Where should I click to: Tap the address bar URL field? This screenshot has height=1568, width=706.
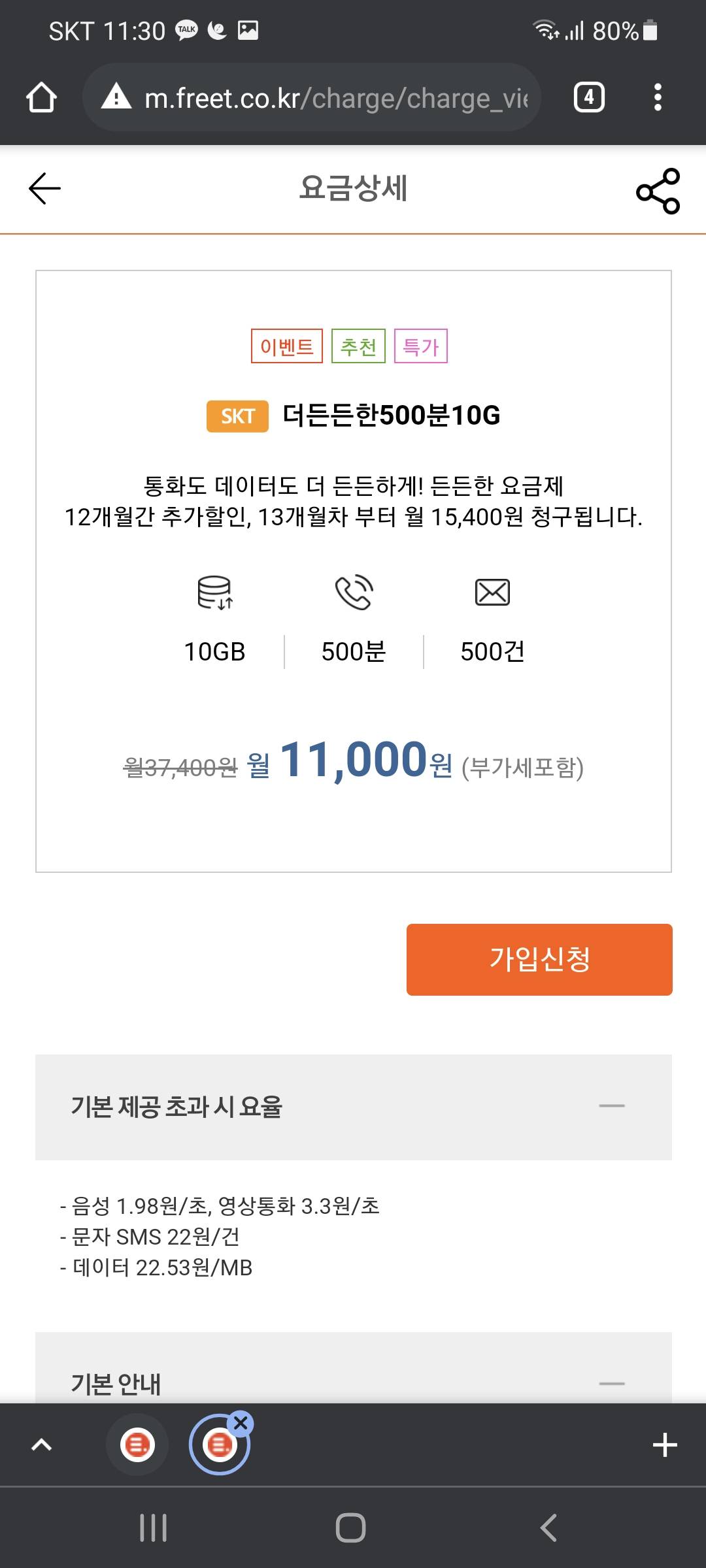(x=333, y=98)
